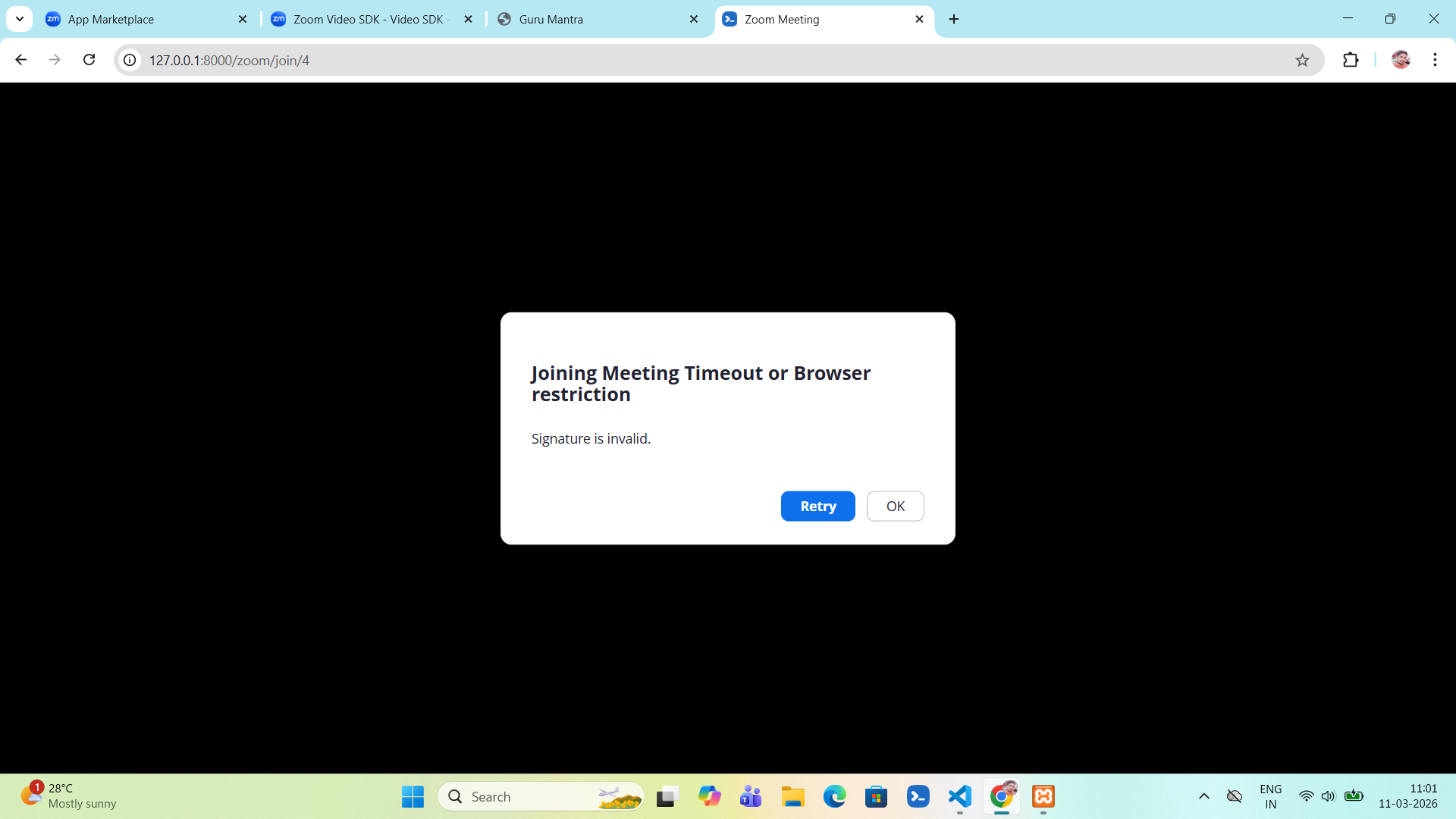
Task: Click the Retry button in the dialog
Action: point(817,506)
